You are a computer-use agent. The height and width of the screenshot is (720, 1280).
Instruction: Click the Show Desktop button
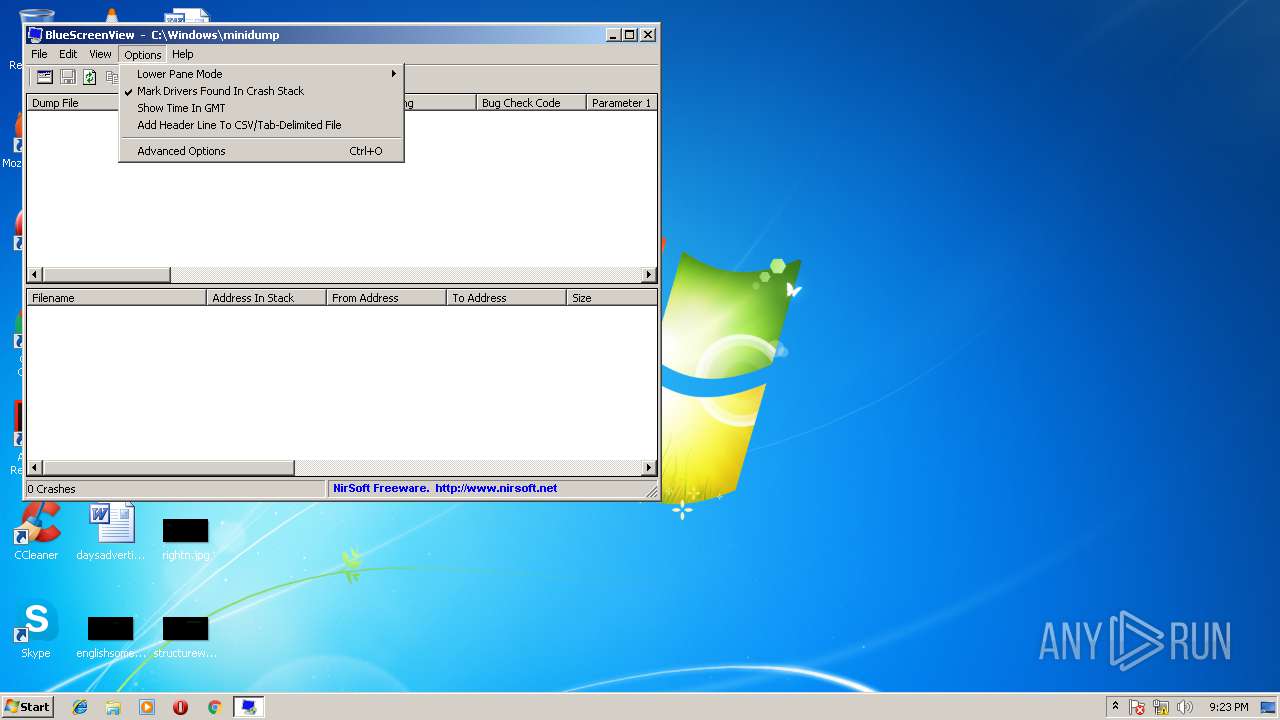tap(1268, 707)
